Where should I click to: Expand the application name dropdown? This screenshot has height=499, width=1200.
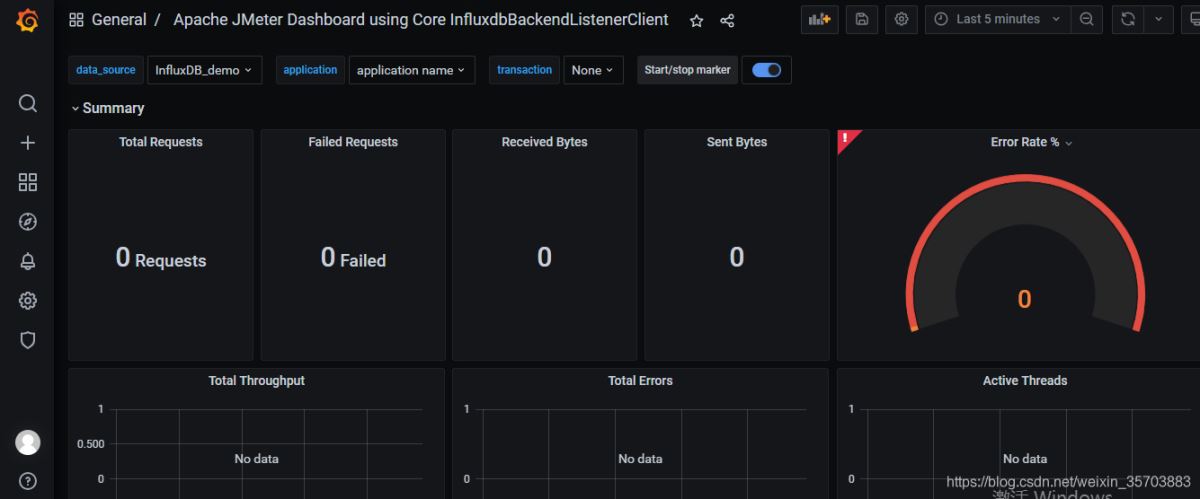[411, 70]
